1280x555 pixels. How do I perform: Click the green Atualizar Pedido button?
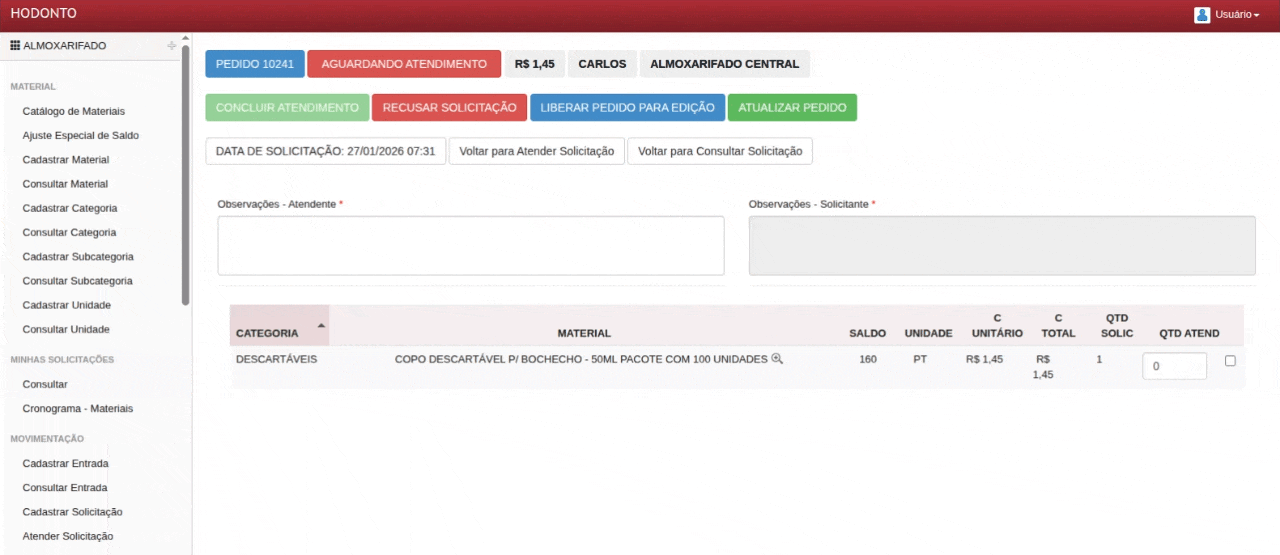click(x=792, y=108)
